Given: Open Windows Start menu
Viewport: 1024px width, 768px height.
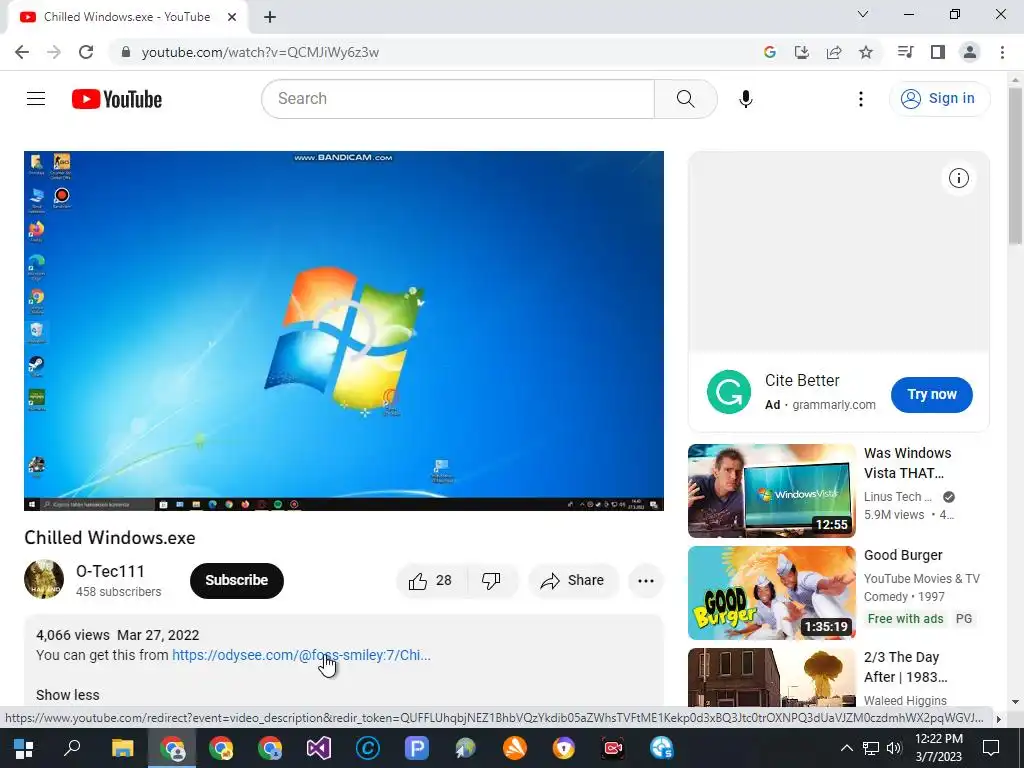Looking at the screenshot, I should [x=24, y=748].
